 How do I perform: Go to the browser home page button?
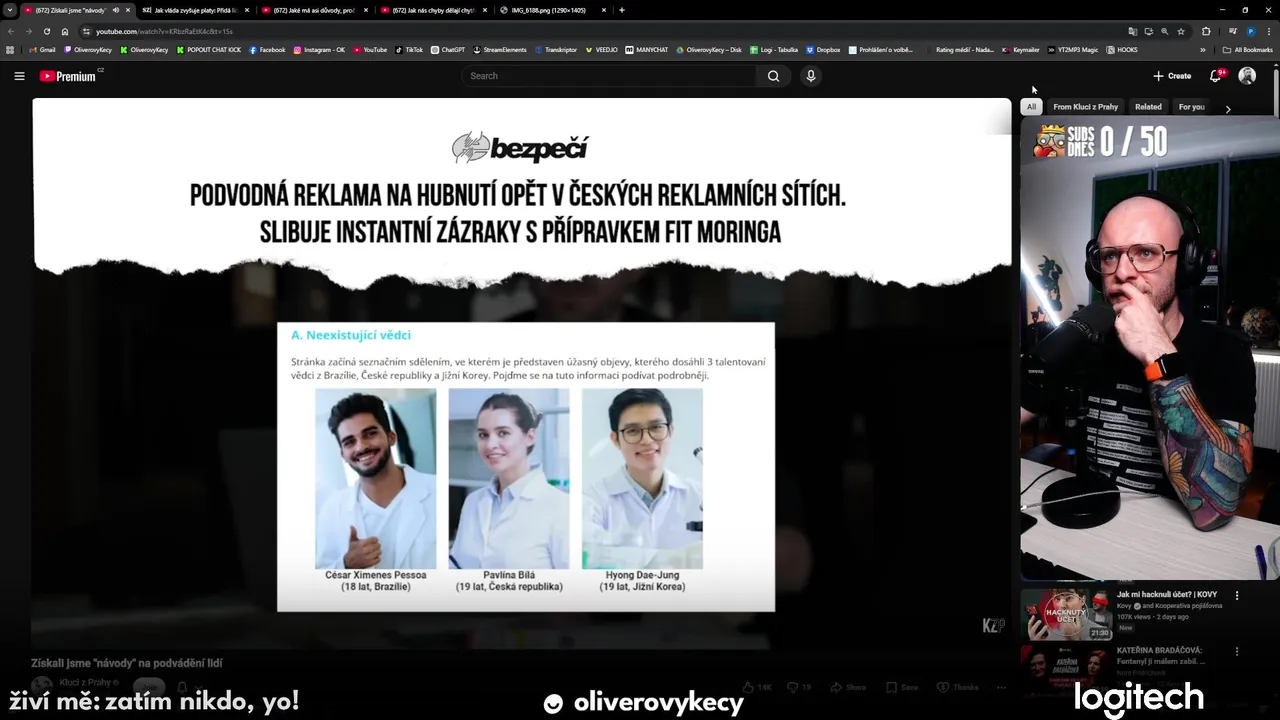click(65, 31)
